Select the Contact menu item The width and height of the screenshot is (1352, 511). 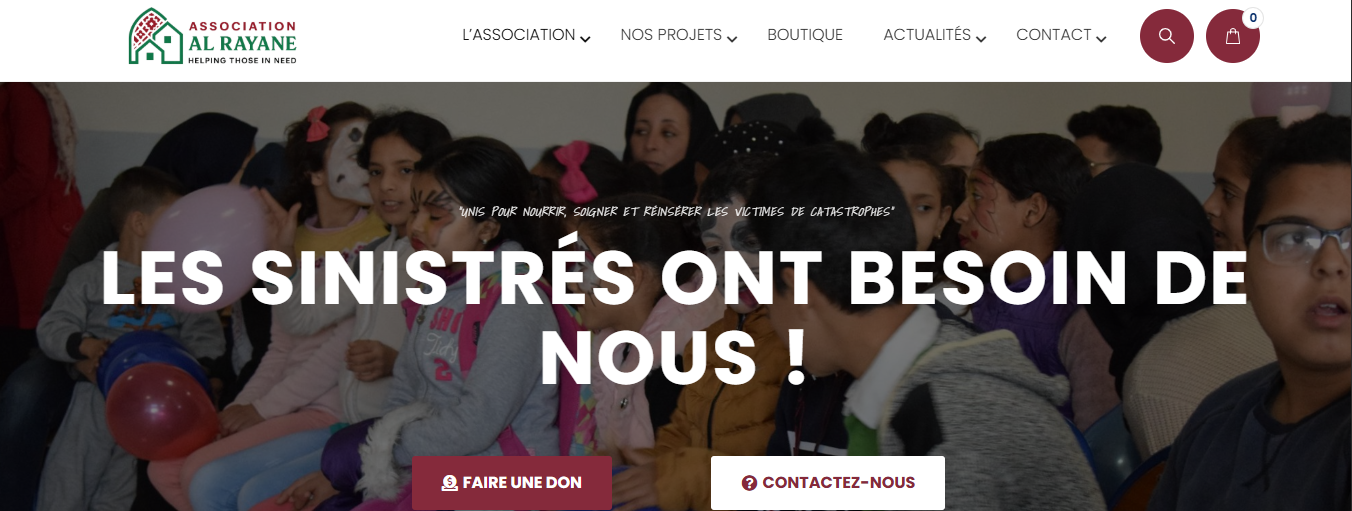coord(1054,35)
